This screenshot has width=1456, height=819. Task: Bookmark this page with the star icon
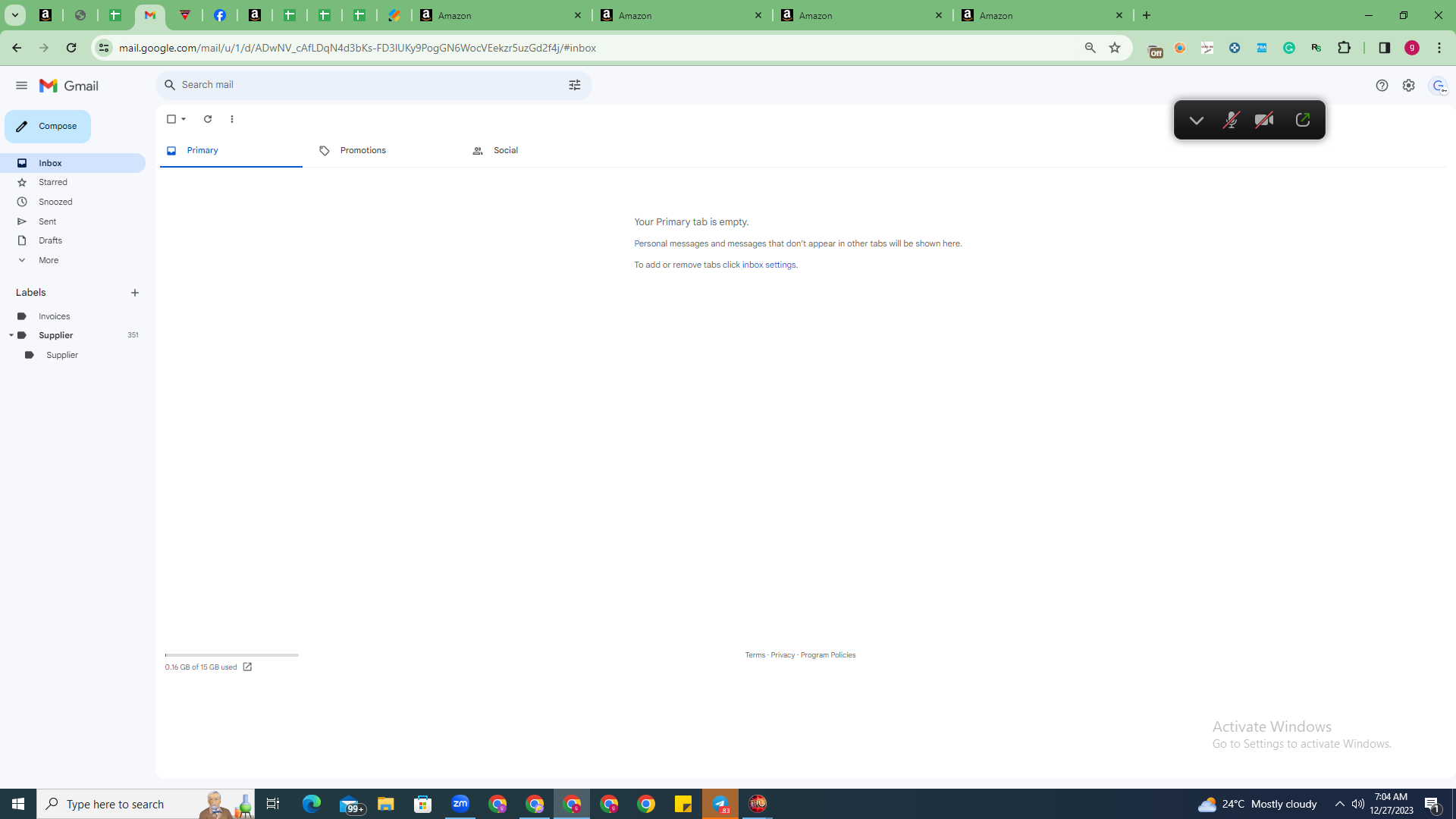click(1115, 48)
